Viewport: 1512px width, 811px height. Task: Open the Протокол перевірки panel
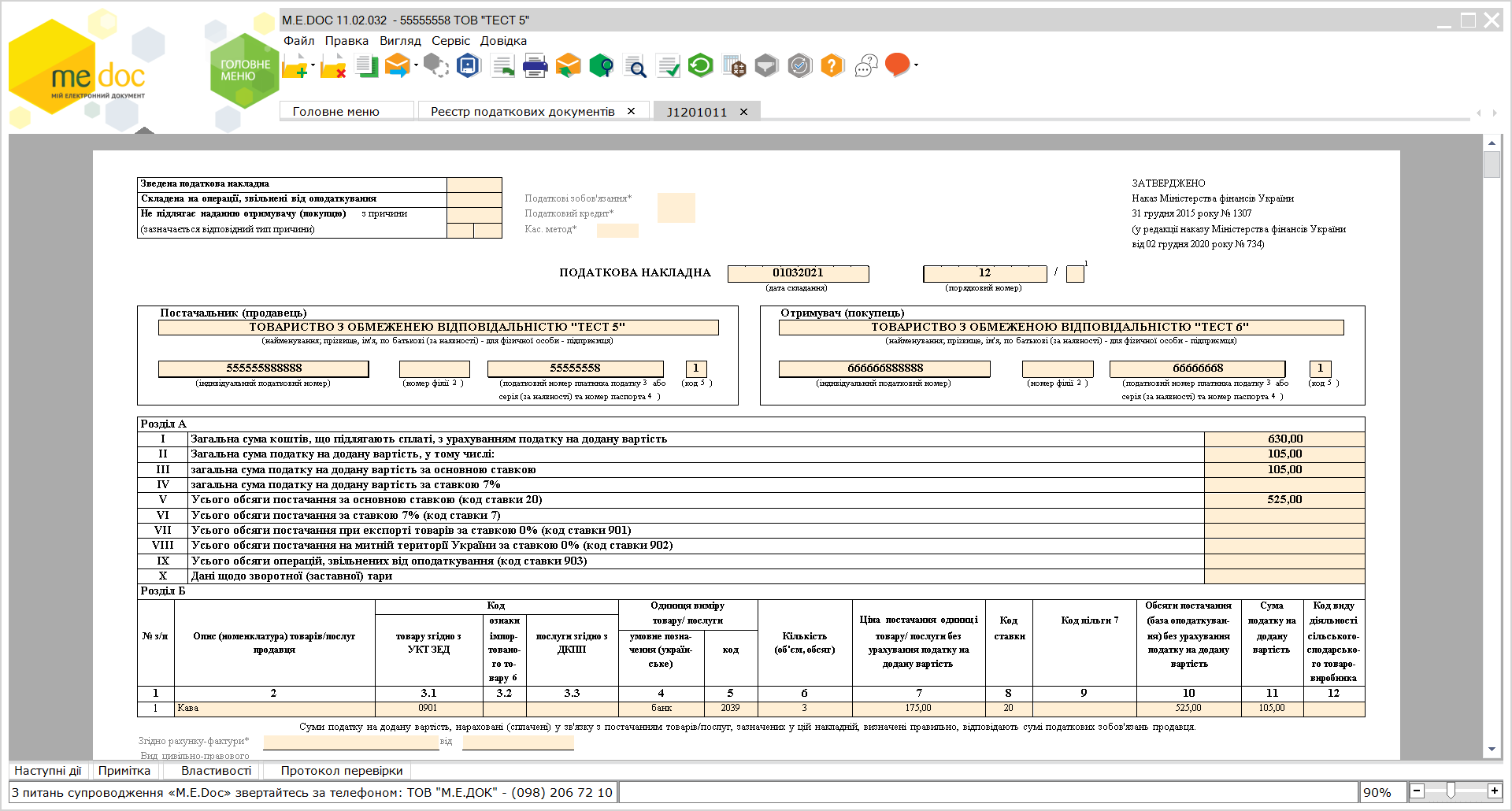342,771
